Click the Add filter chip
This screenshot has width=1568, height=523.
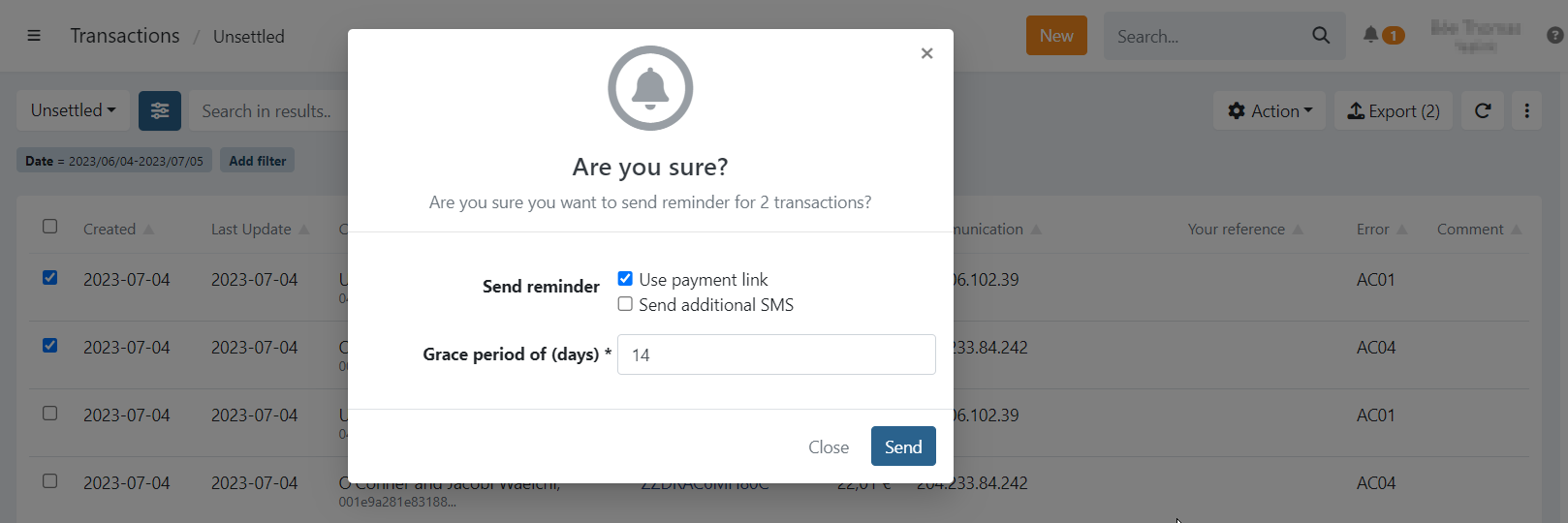[258, 161]
